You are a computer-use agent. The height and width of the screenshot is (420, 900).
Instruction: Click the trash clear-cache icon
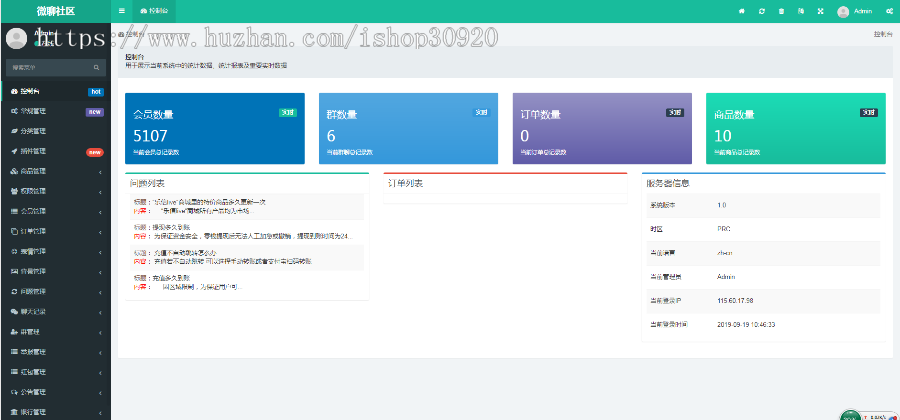pos(781,11)
